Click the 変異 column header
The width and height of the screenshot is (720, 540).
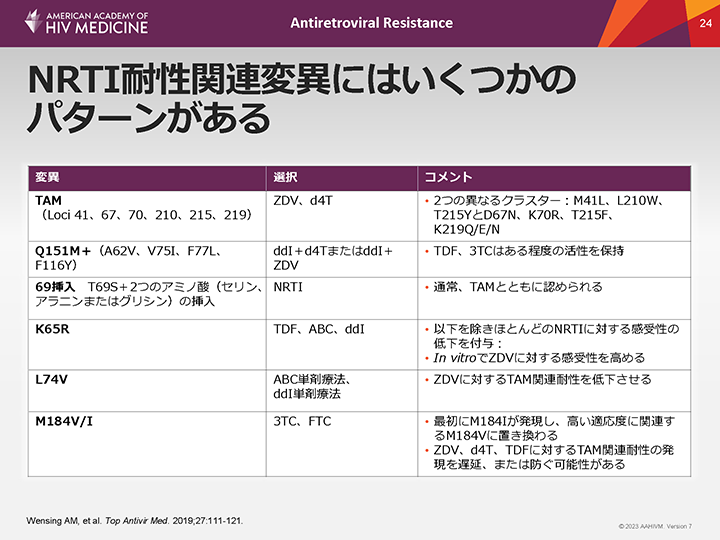pos(48,177)
